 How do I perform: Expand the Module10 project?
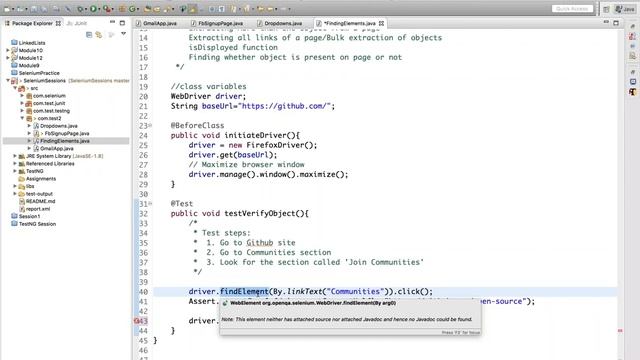click(x=8, y=50)
